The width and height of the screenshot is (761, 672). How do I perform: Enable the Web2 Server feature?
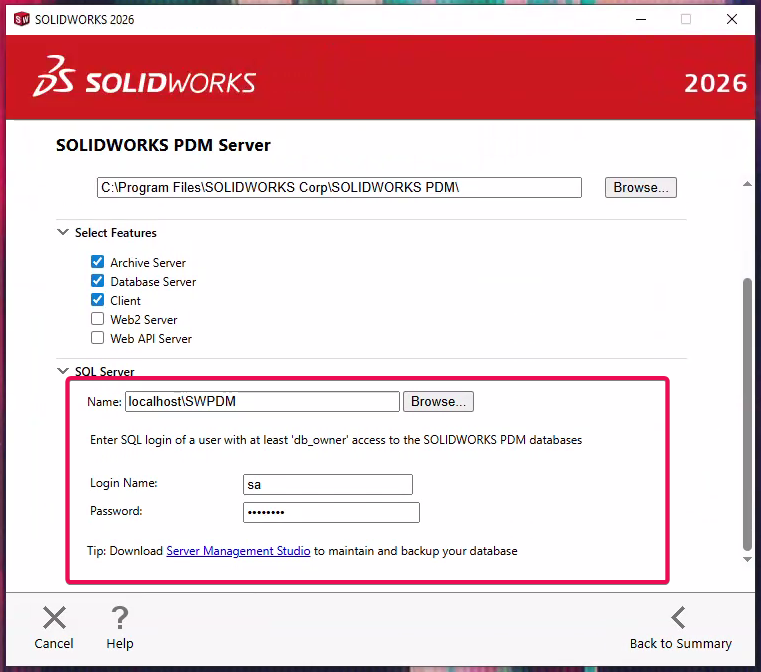(x=98, y=319)
